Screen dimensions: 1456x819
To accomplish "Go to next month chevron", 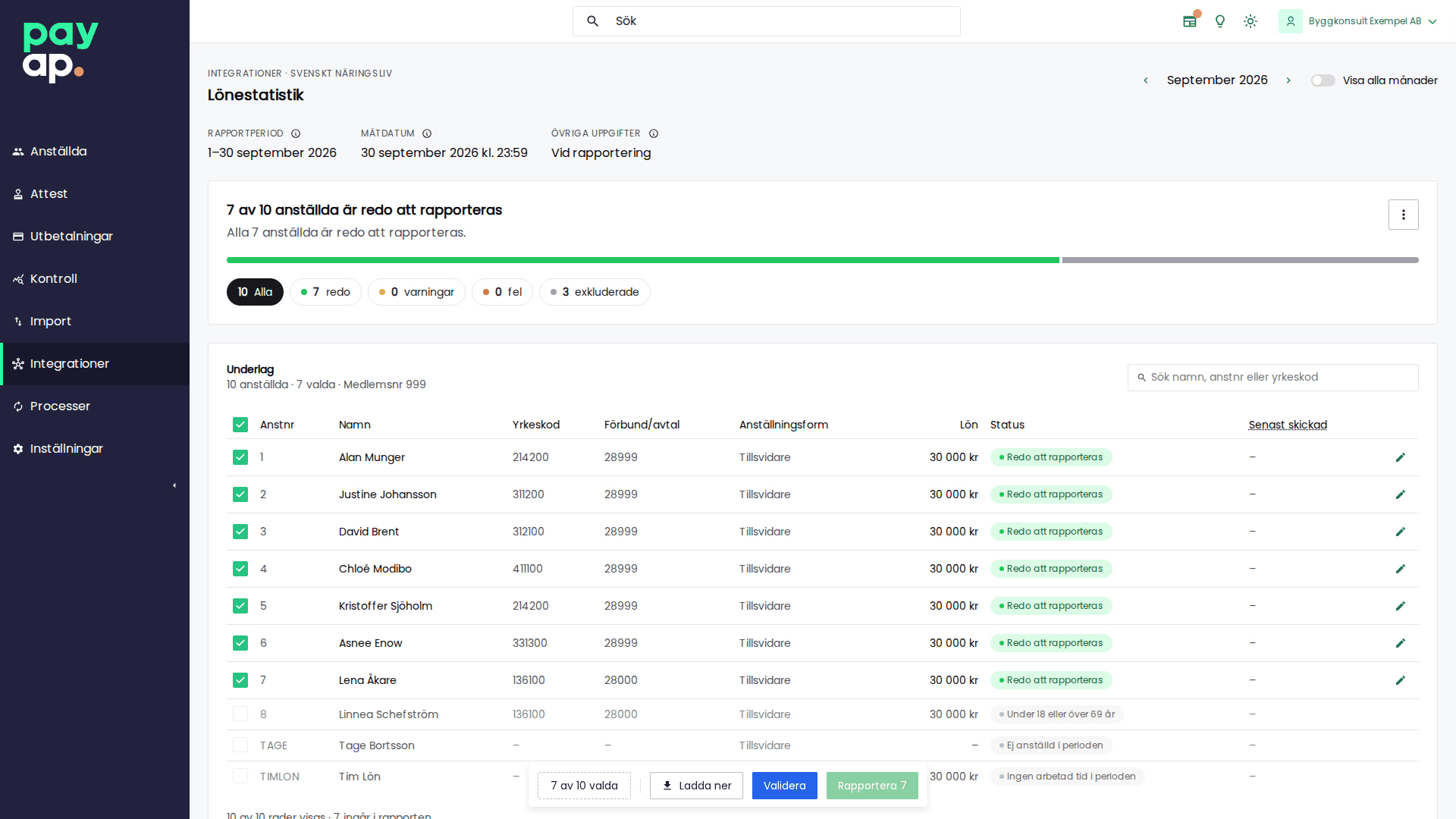I will tap(1288, 80).
